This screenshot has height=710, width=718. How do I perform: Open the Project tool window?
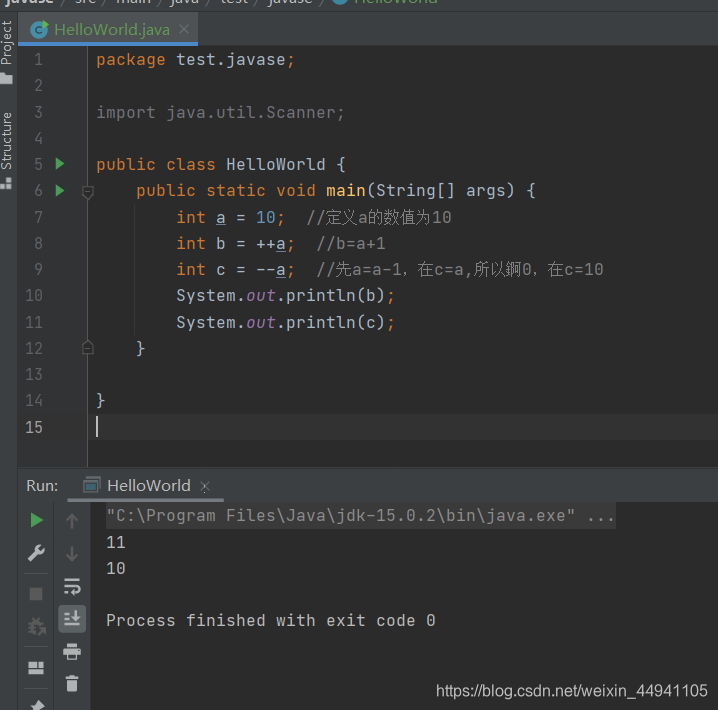point(6,51)
